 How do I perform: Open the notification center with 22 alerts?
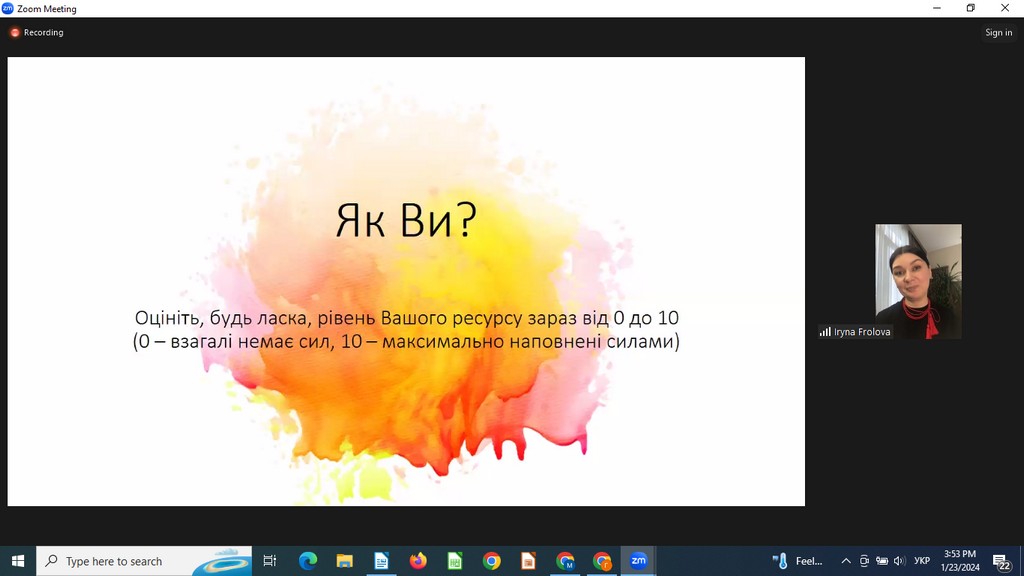pyautogui.click(x=1001, y=561)
